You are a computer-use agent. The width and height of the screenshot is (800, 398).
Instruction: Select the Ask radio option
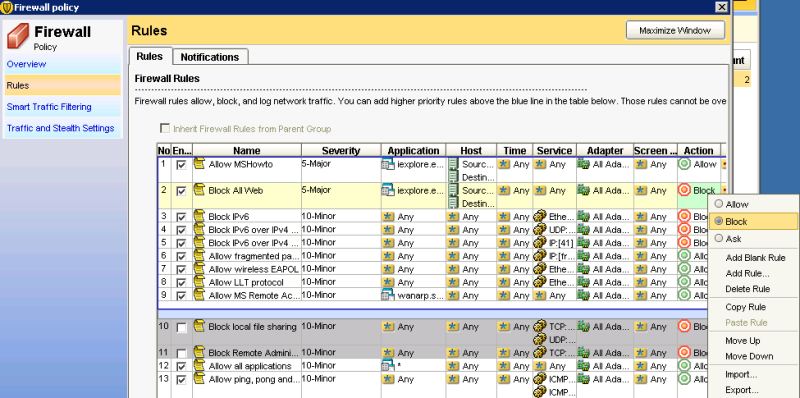[718, 238]
